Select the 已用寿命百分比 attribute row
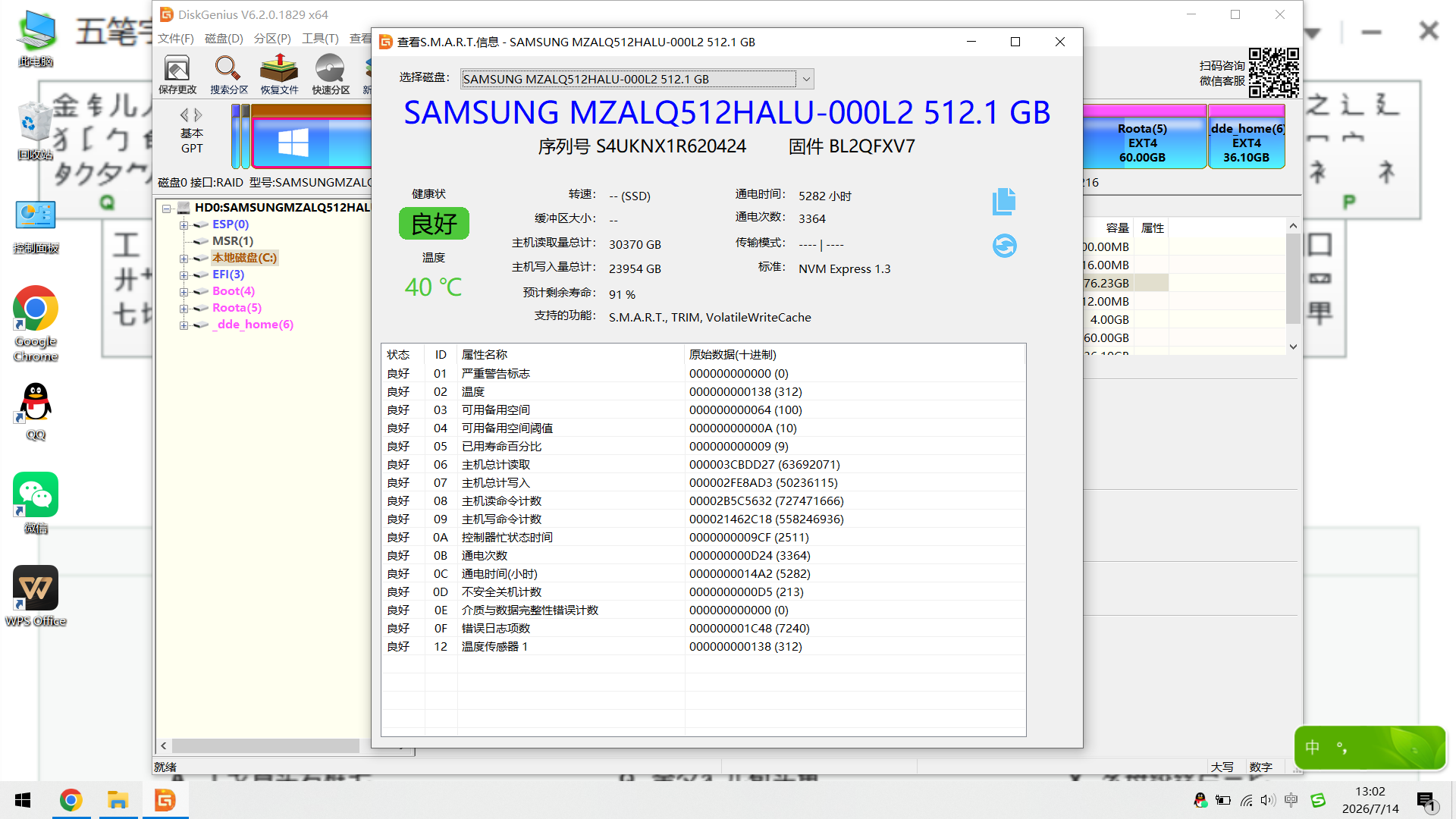 pos(703,447)
